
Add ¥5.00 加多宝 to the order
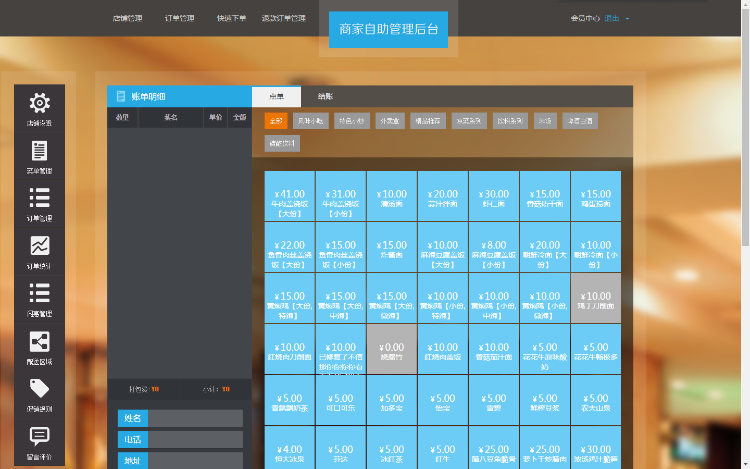[392, 400]
